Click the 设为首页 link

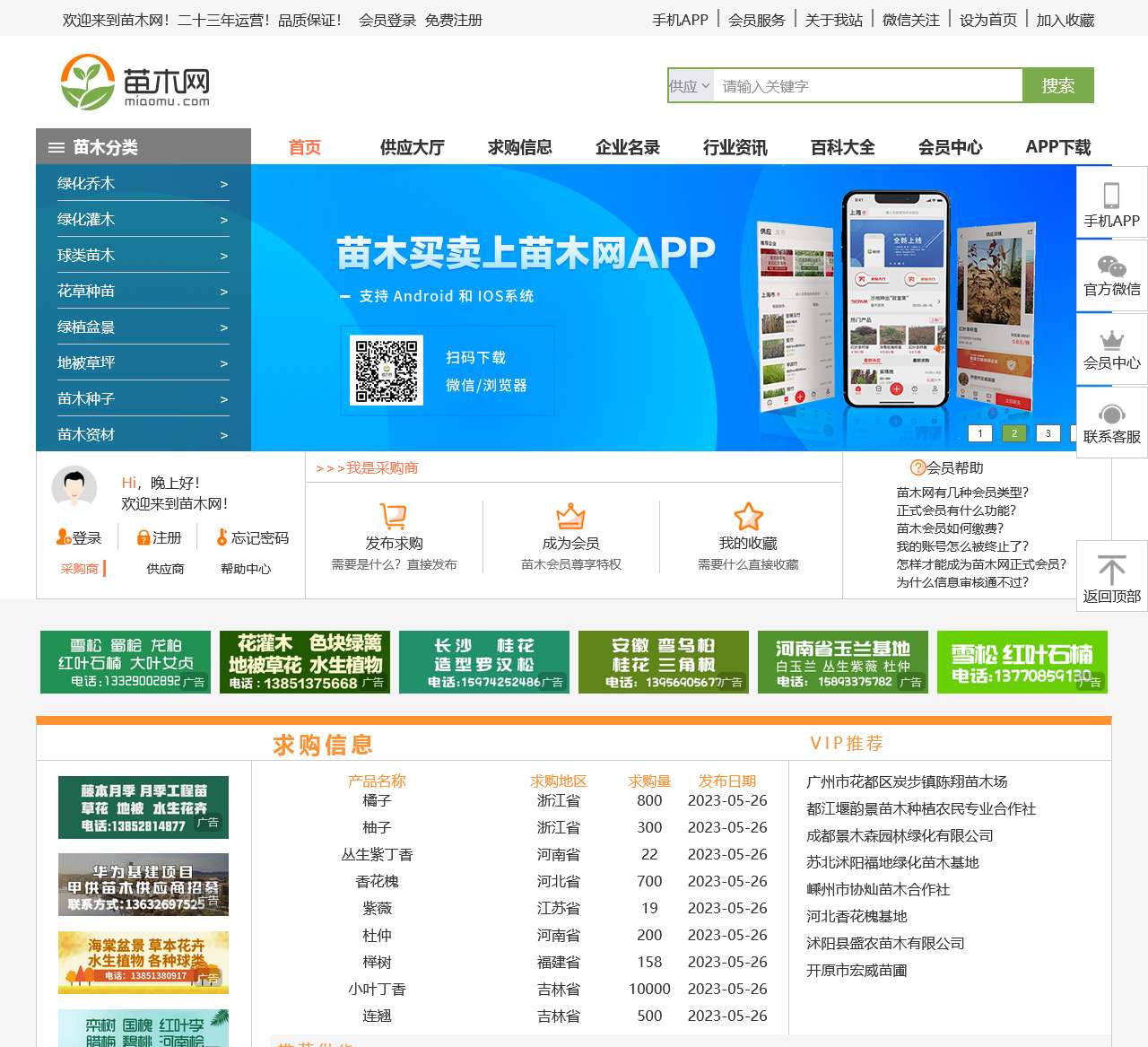[988, 20]
